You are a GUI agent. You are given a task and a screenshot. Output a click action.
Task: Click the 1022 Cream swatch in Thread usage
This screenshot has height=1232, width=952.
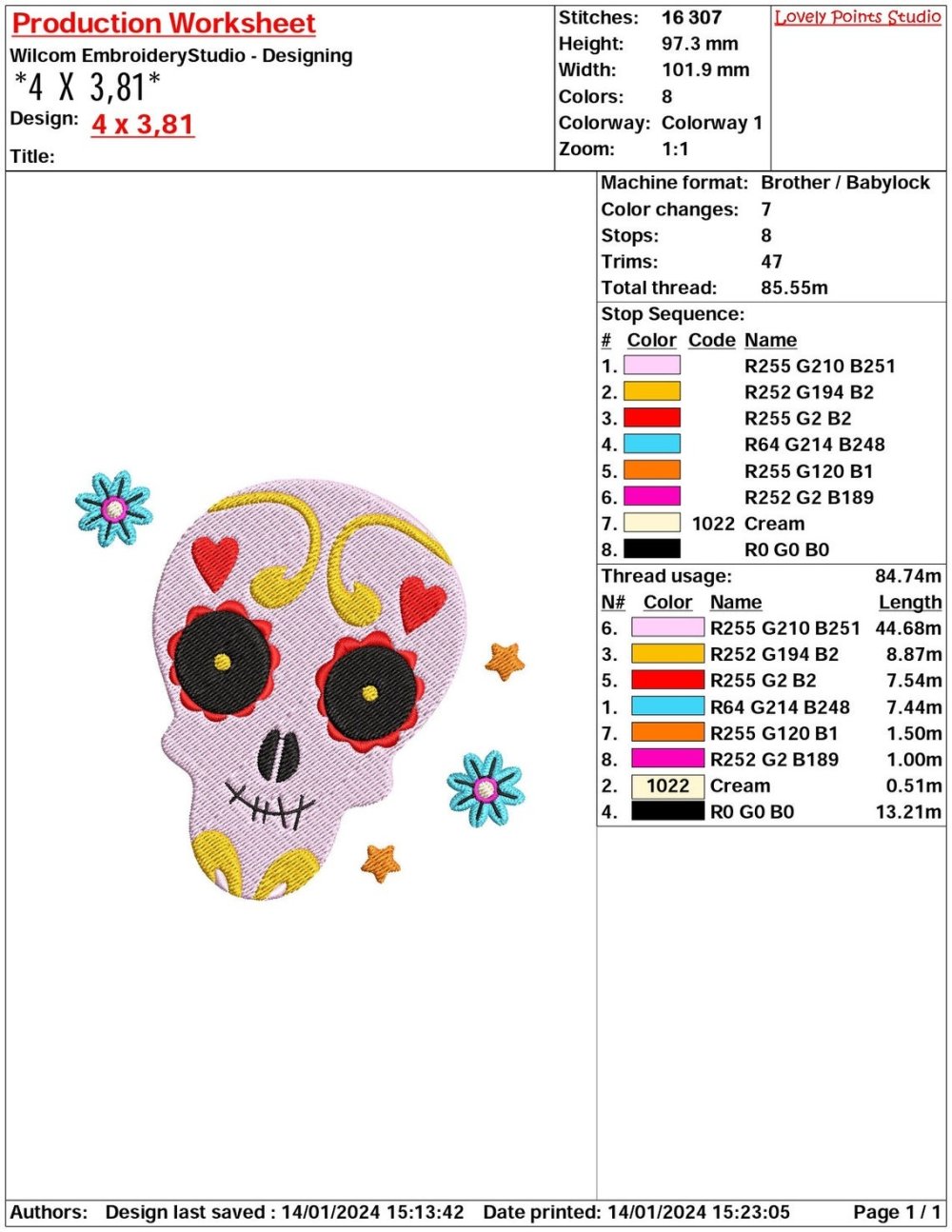tap(667, 786)
